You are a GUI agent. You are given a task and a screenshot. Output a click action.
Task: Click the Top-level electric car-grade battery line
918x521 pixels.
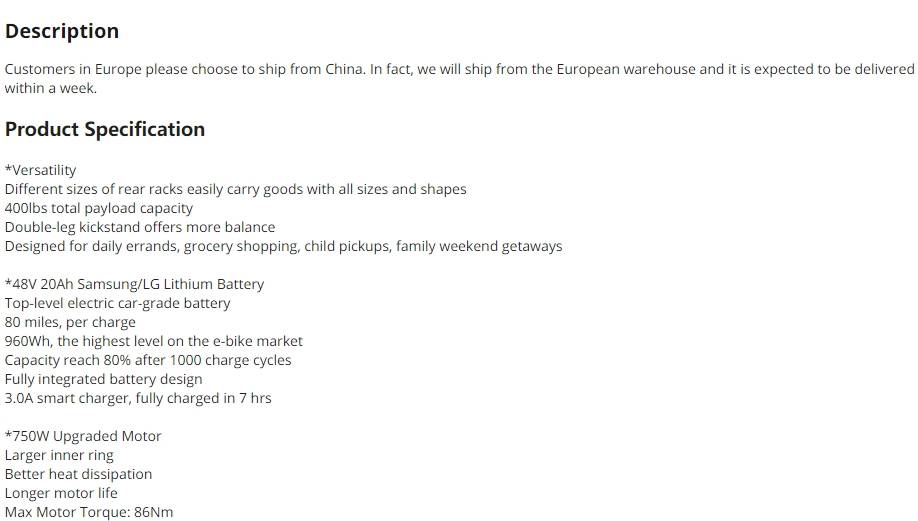tap(118, 303)
